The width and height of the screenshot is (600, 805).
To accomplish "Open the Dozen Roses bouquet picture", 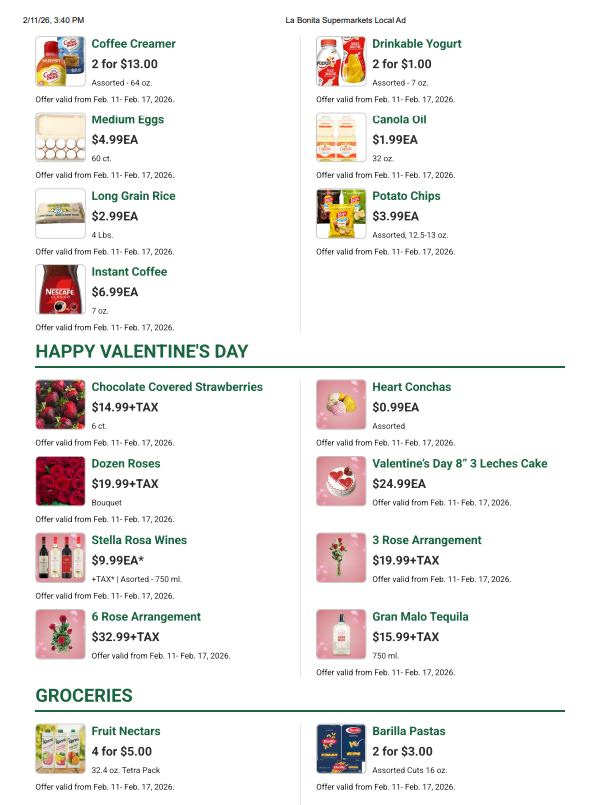I will (x=60, y=481).
